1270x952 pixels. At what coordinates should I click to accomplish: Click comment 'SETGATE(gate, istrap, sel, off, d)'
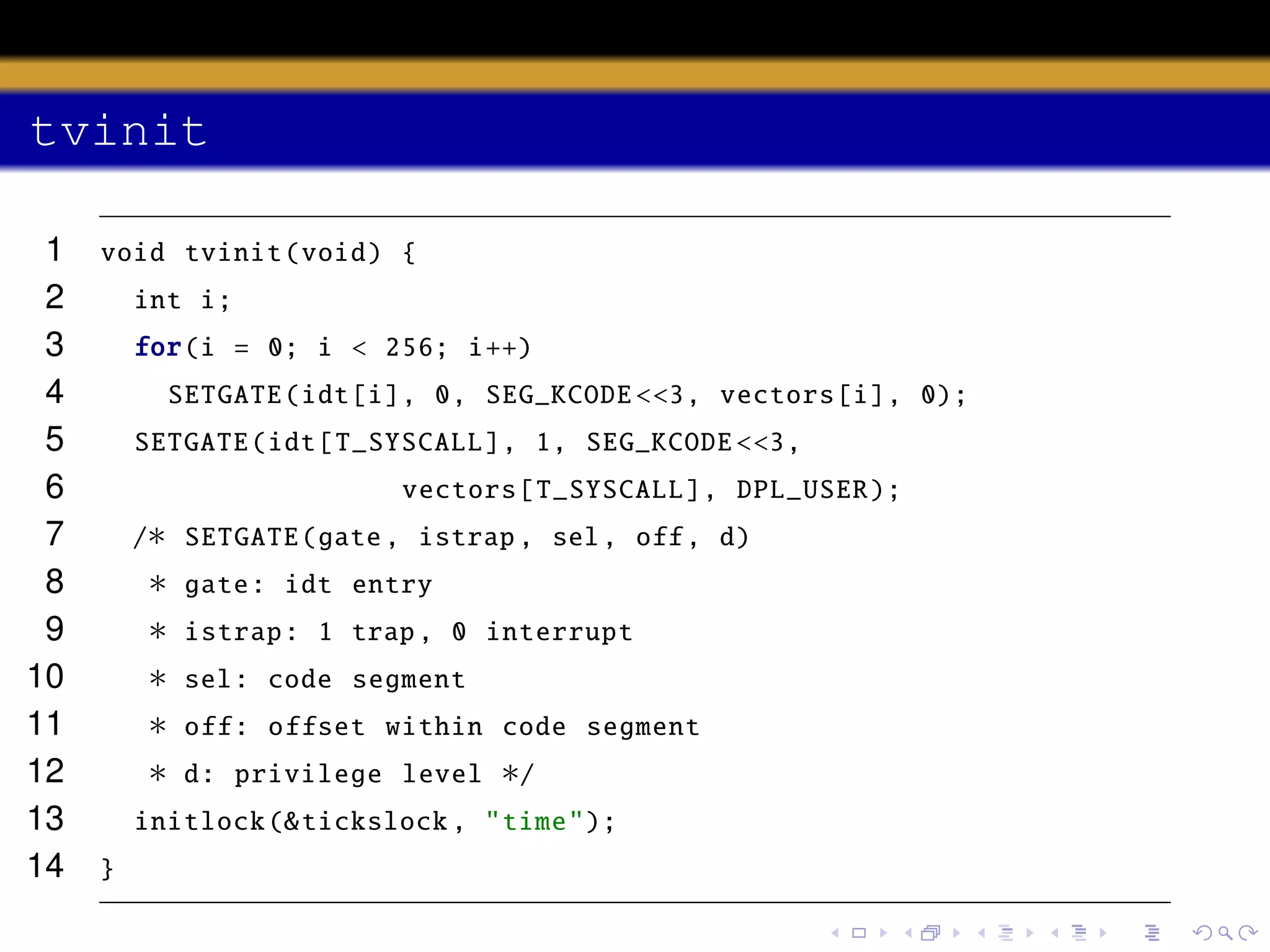click(x=467, y=537)
